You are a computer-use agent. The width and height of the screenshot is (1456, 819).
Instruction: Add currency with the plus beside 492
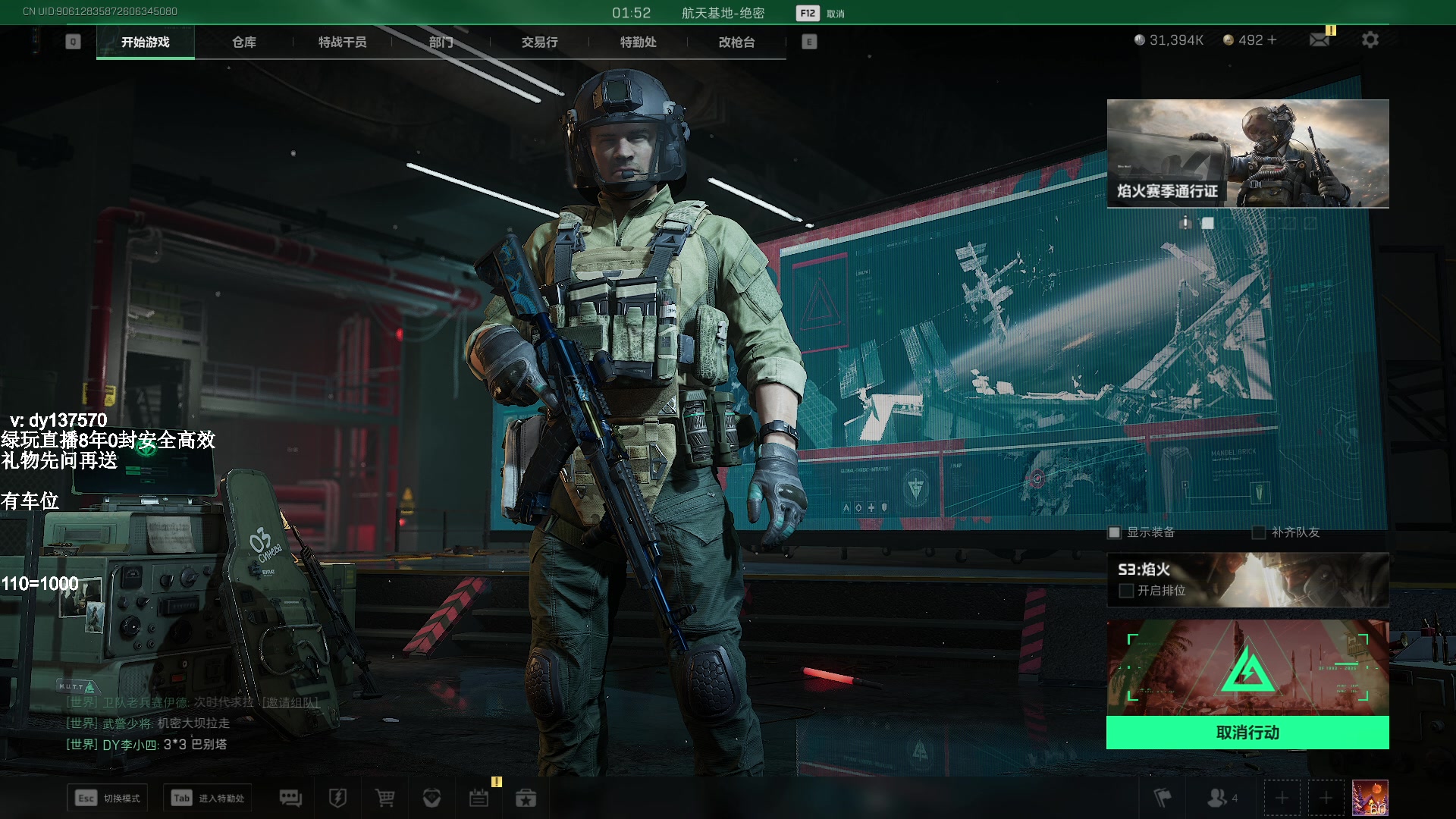coord(1272,39)
